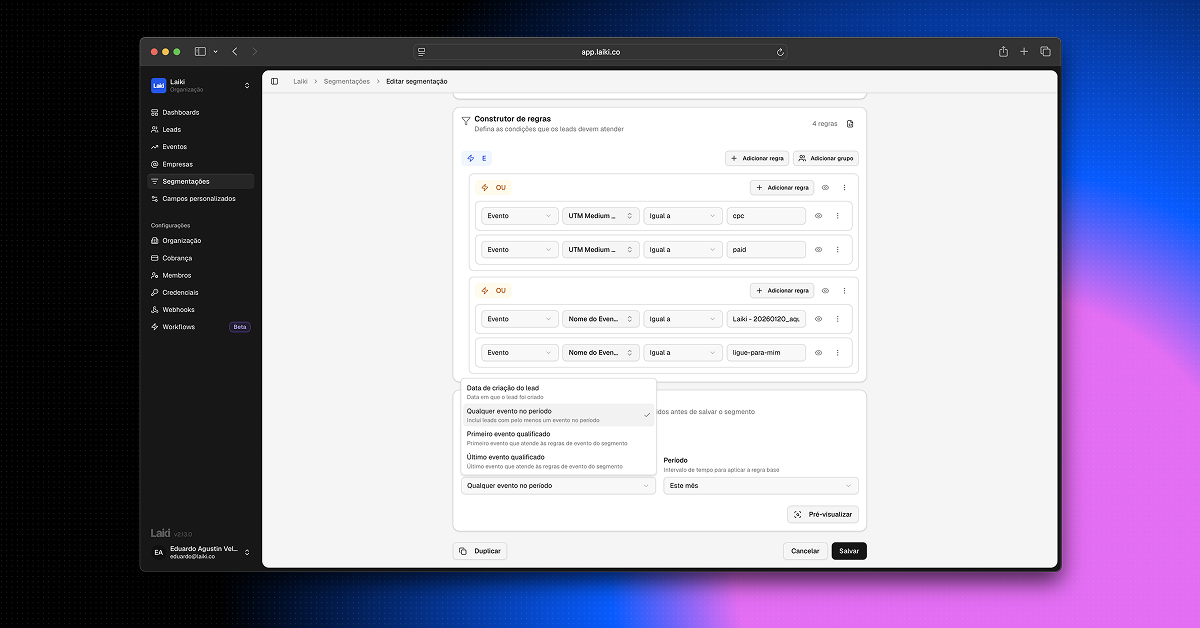The height and width of the screenshot is (628, 1200).
Task: Toggle app sidebar panel icon in breadcrumb bar
Action: tap(275, 81)
